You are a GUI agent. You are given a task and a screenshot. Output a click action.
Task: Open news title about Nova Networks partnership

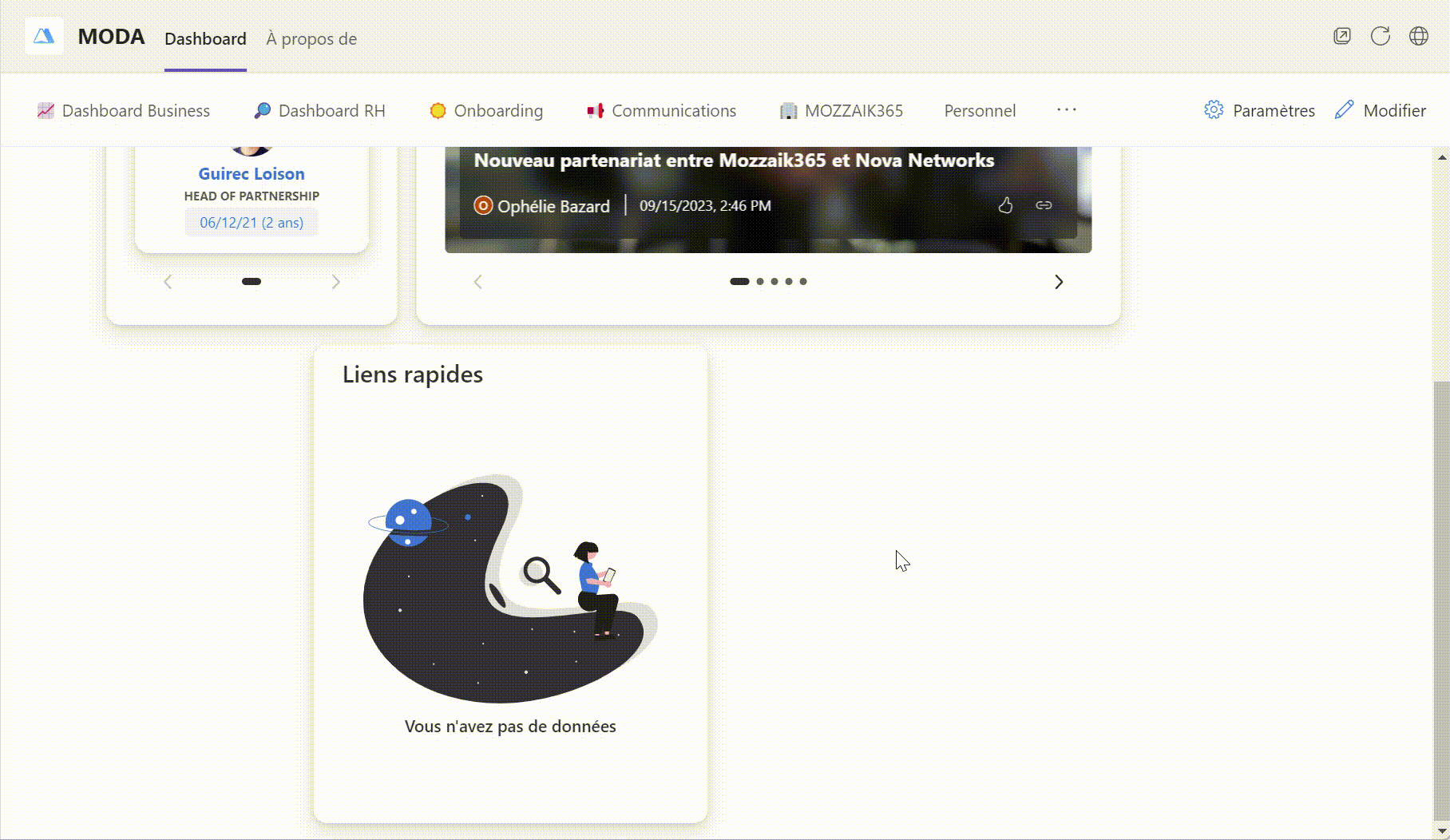click(x=734, y=160)
